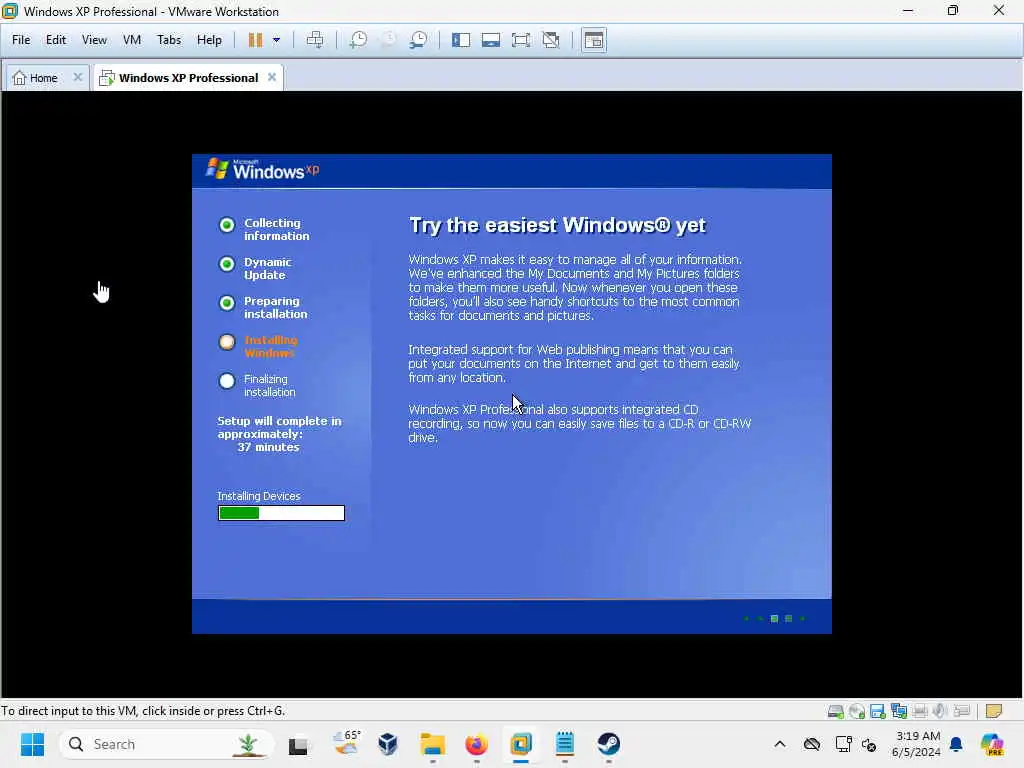Open VirtualBox from the taskbar
1024x768 pixels.
point(388,744)
